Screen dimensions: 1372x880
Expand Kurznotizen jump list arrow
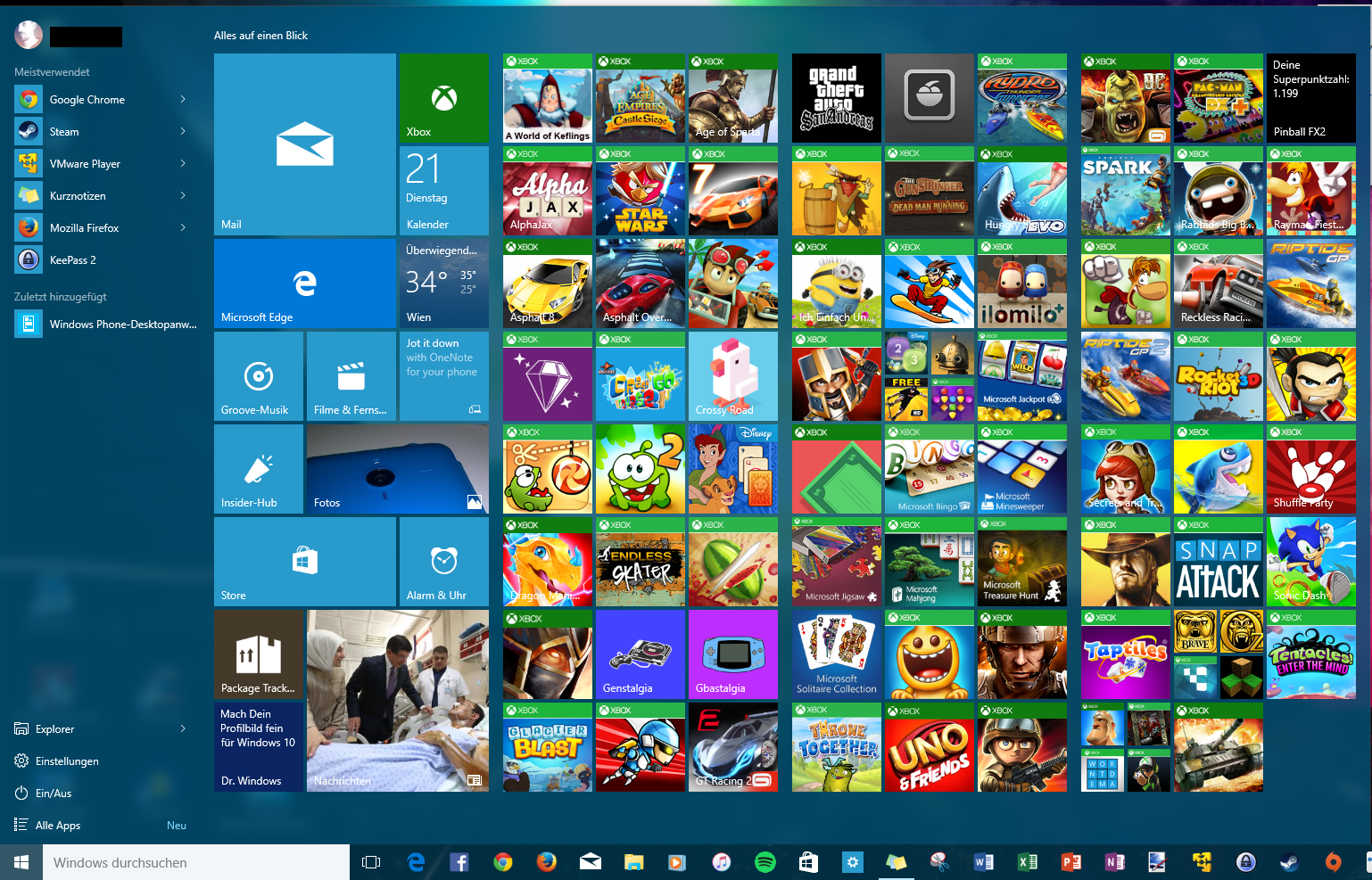[183, 195]
